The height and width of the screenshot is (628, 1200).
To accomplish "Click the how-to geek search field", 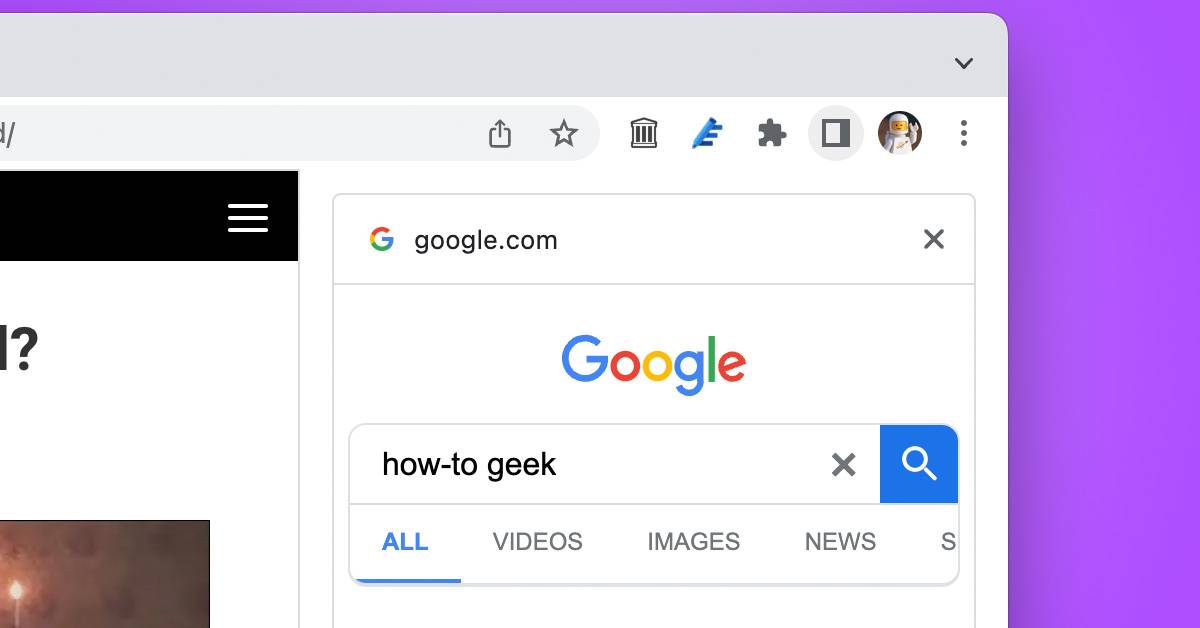I will point(590,464).
